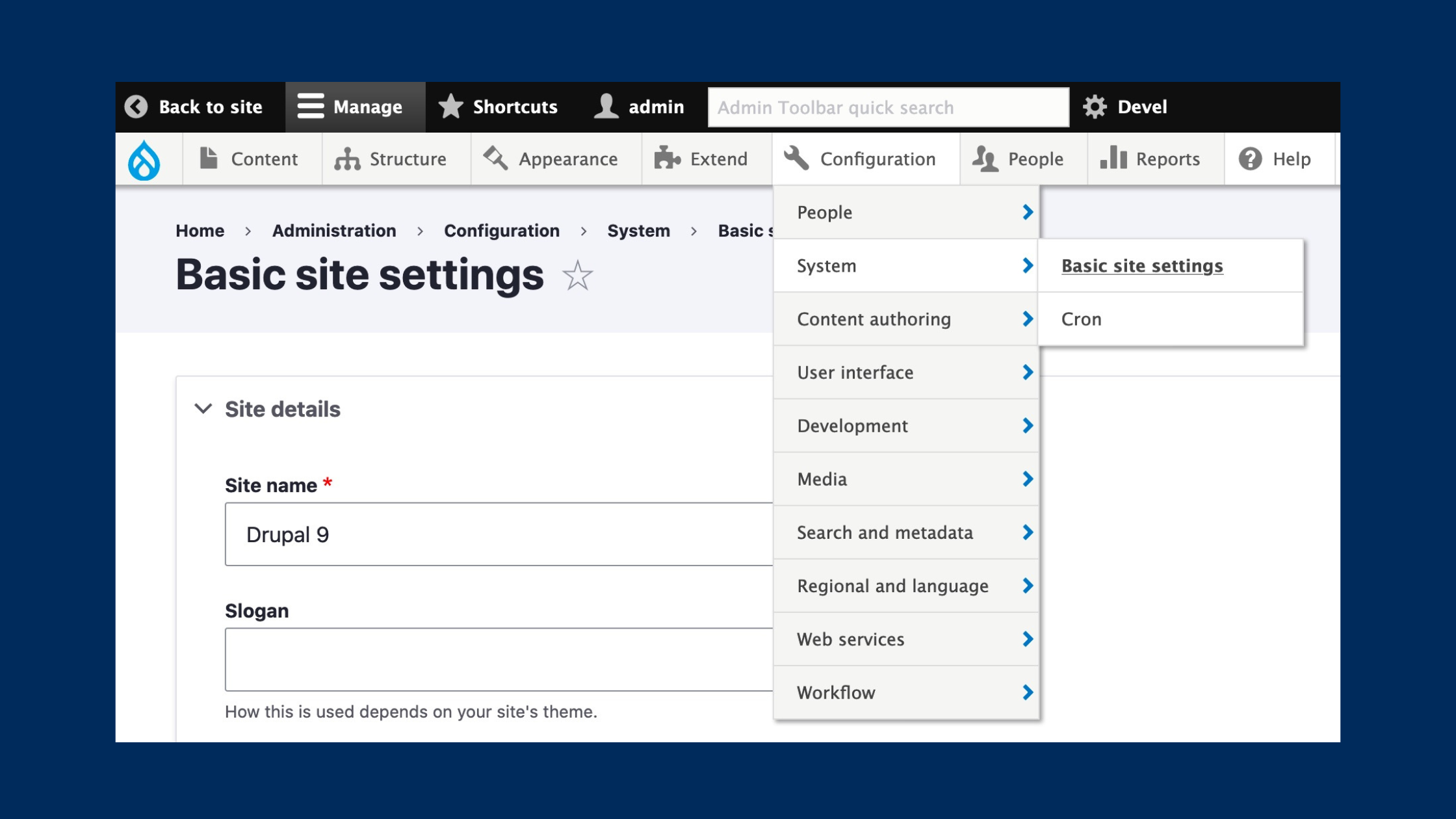Open the Content toolbar tab

point(252,159)
